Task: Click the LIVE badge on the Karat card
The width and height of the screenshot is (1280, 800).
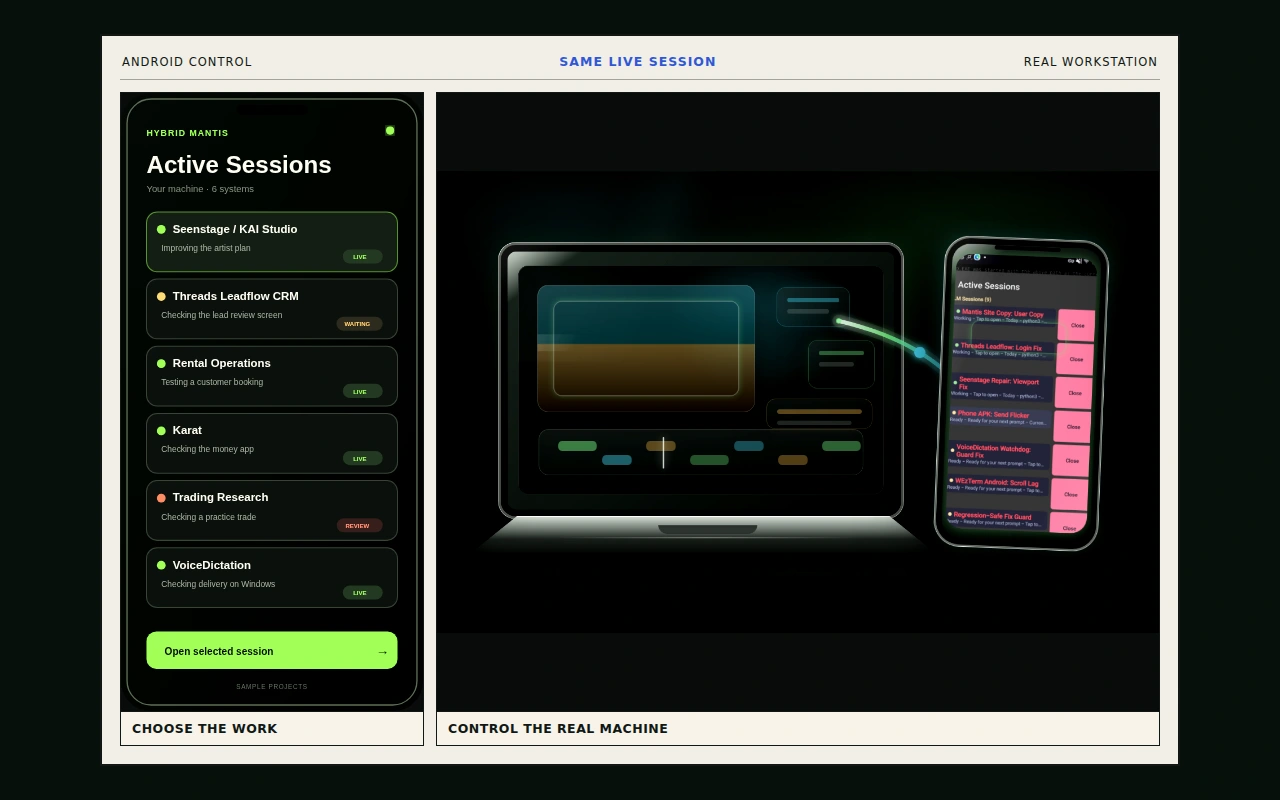Action: (362, 458)
